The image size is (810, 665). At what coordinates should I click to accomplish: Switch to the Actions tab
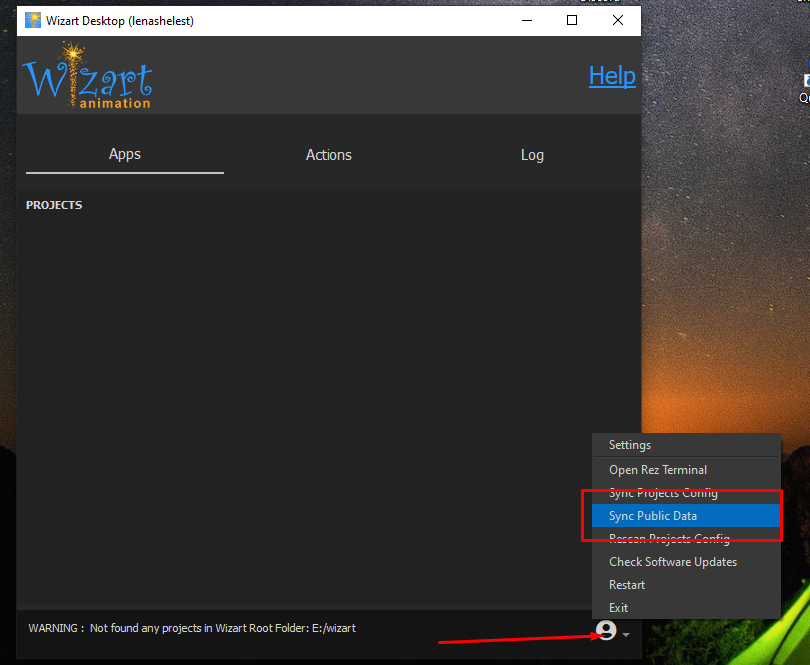click(329, 155)
